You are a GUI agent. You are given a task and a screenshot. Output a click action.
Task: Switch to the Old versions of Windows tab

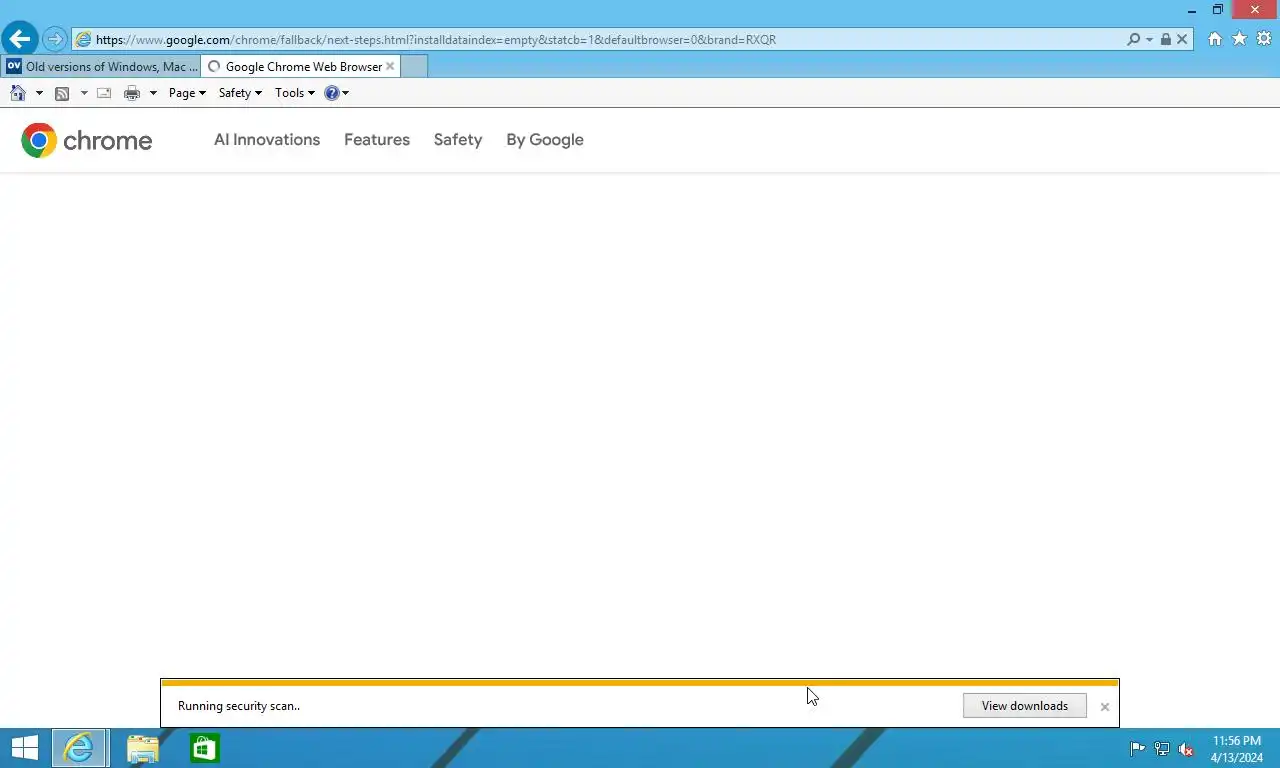pos(101,67)
